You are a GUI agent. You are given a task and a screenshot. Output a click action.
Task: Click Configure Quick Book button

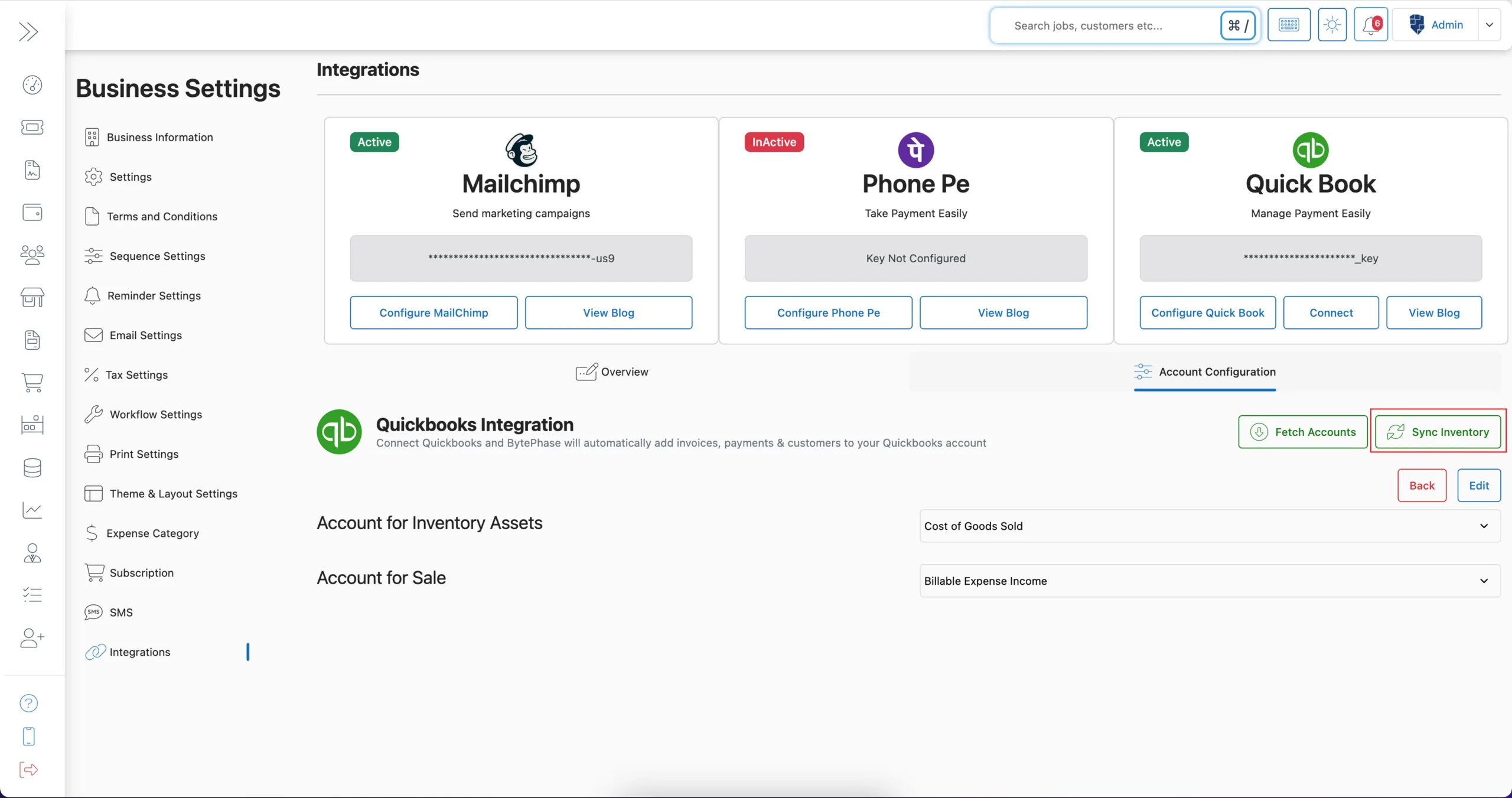tap(1207, 312)
